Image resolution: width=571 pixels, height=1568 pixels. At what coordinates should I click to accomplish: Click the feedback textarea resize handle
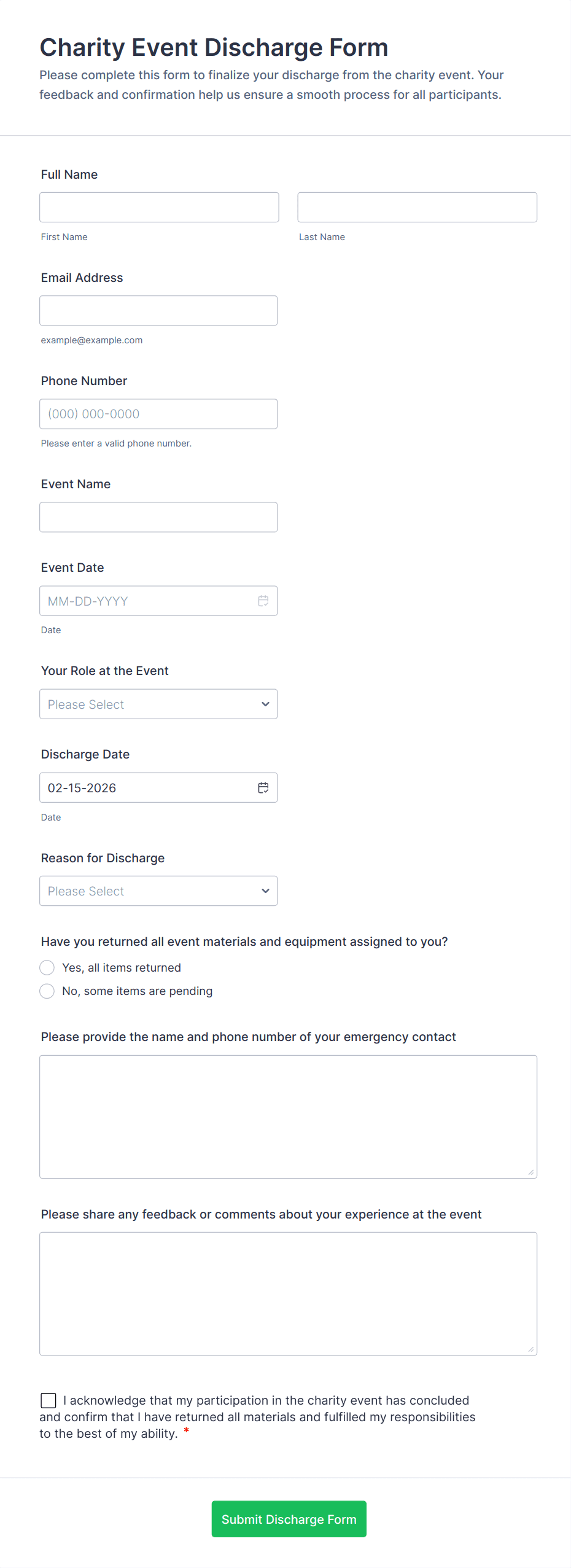531,1349
